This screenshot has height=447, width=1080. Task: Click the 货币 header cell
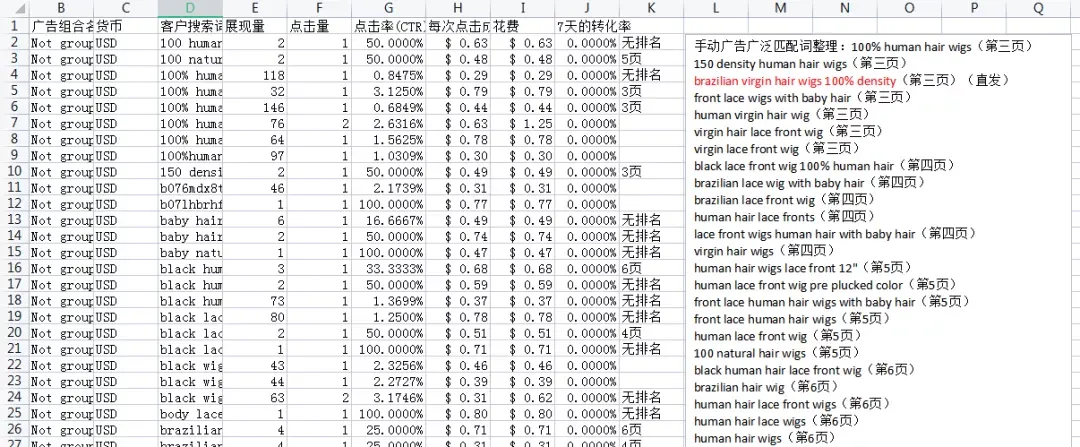coord(125,26)
